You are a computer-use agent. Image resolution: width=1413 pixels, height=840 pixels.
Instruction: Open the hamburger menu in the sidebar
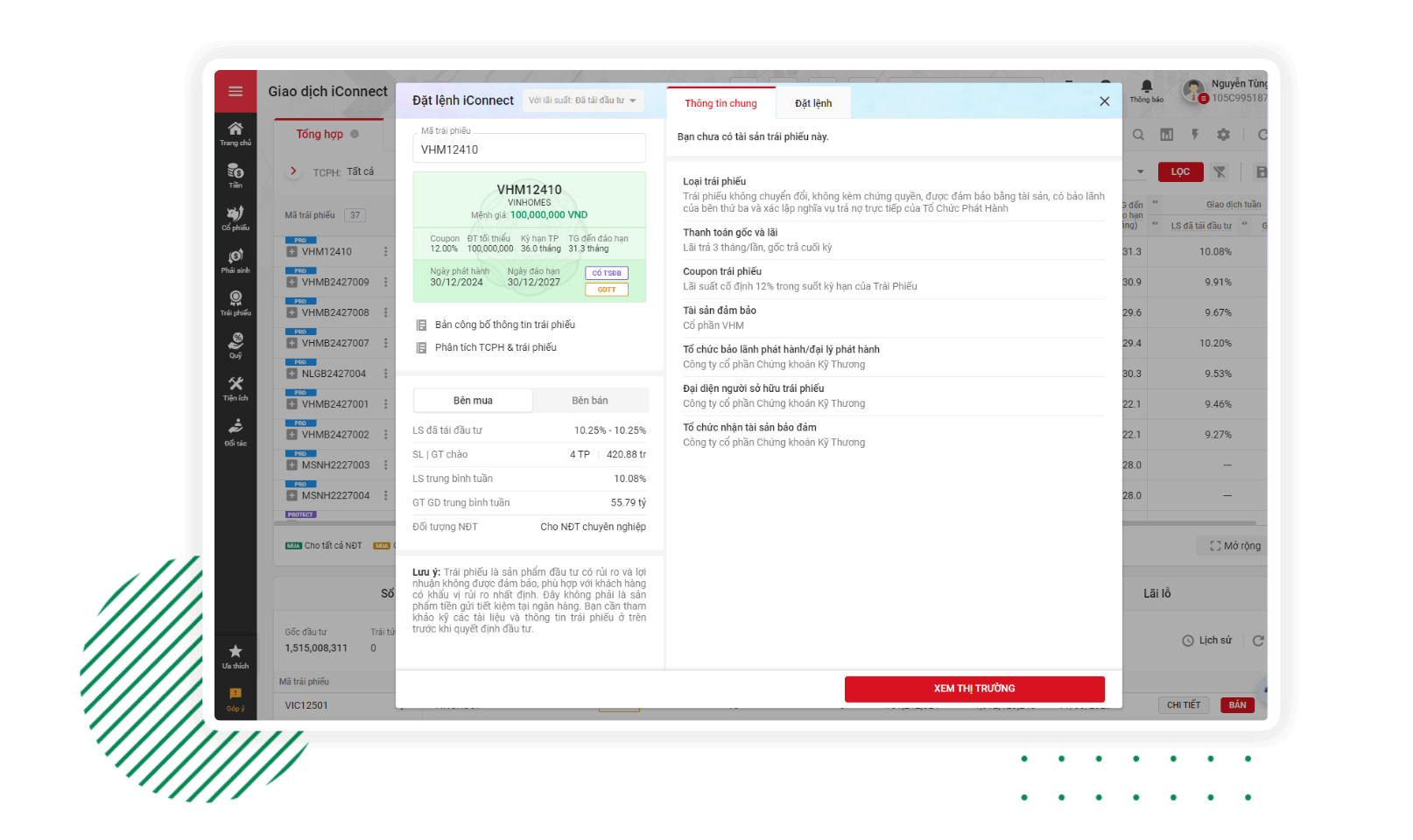pos(235,91)
